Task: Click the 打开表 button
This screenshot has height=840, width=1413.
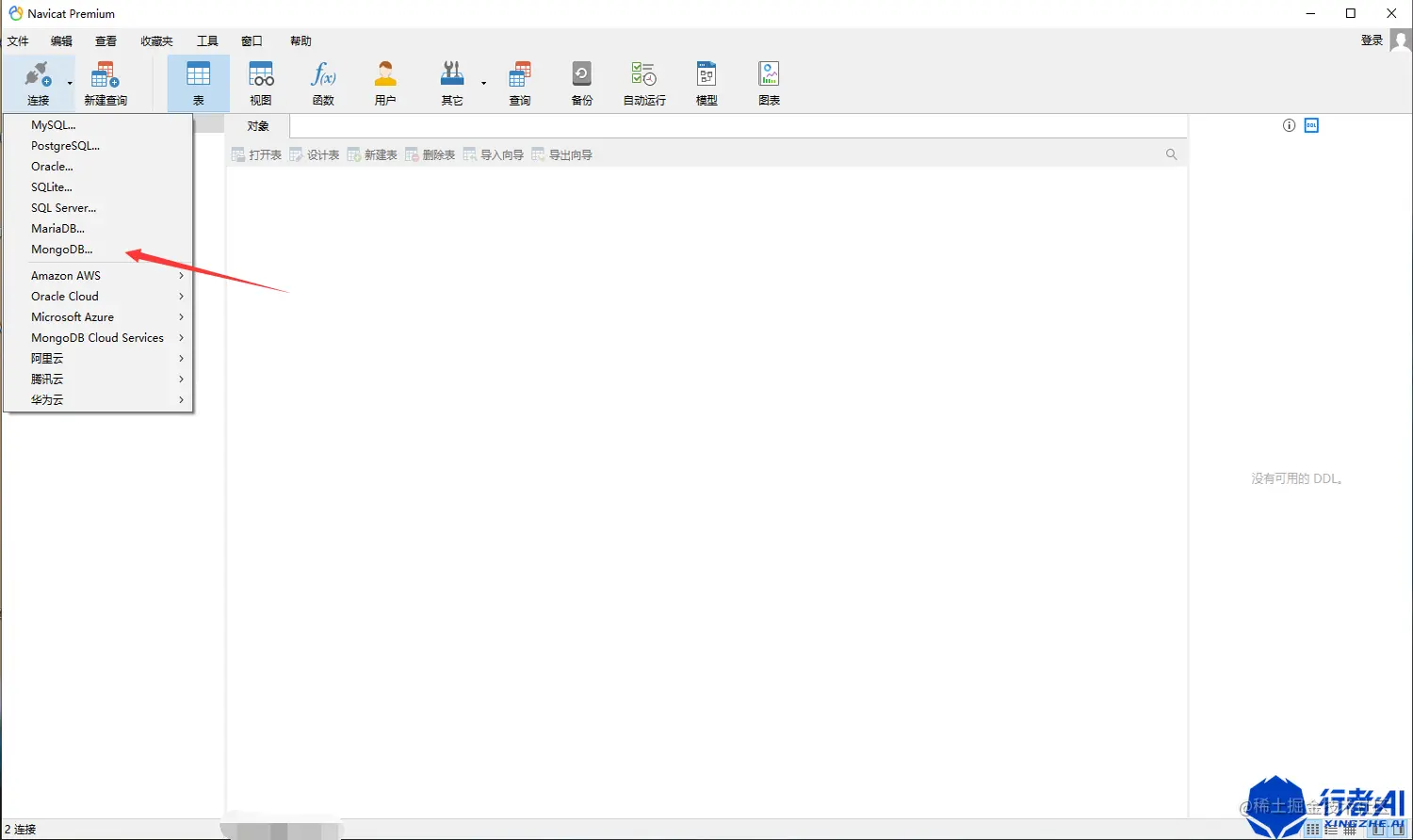Action: [x=256, y=154]
